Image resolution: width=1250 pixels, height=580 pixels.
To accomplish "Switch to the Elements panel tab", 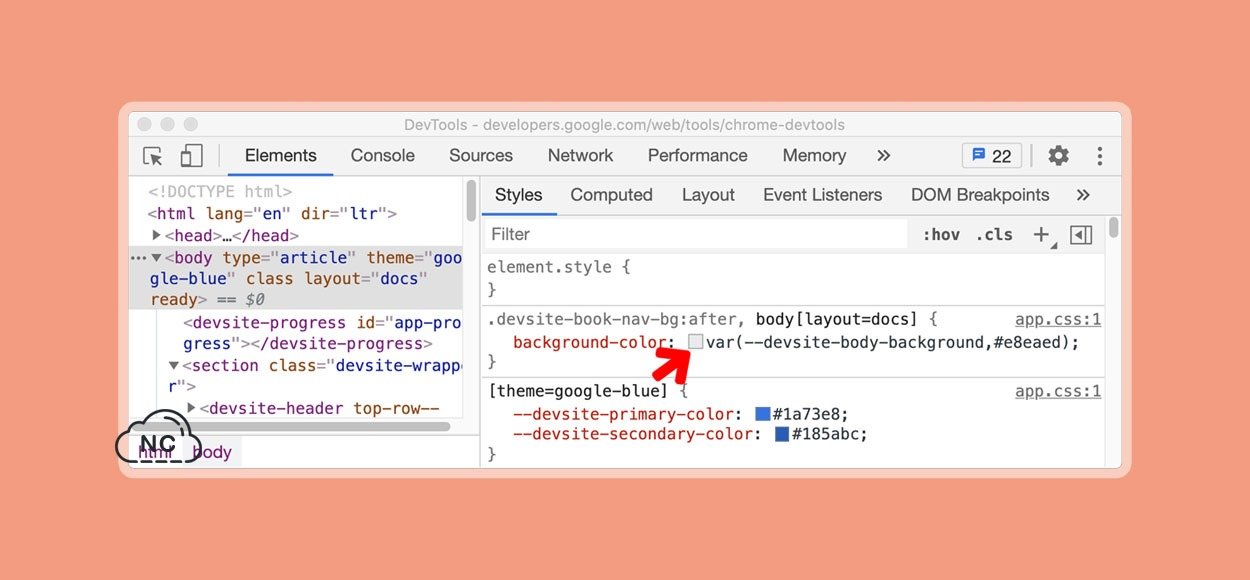I will (280, 156).
